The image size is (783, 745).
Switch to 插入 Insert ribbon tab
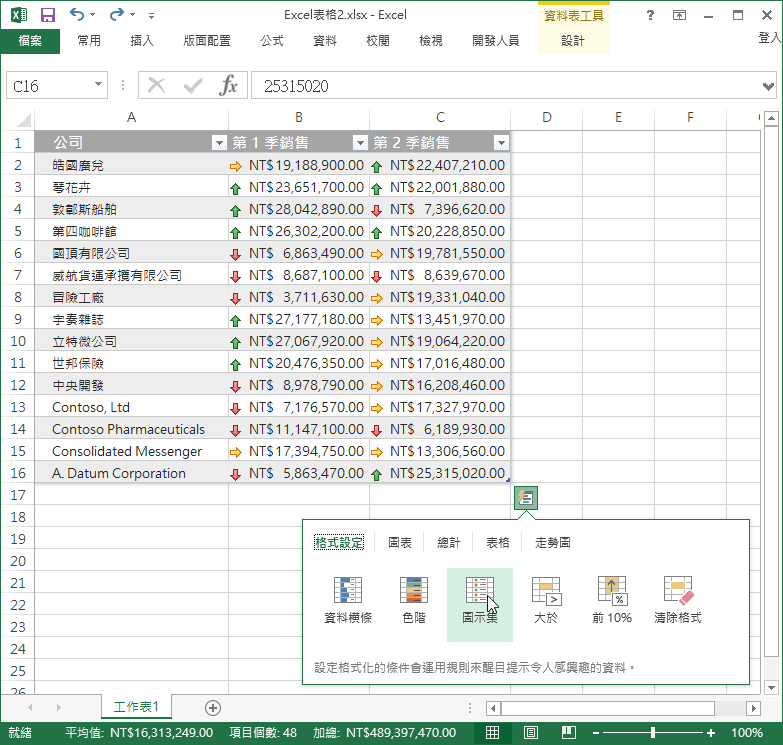coord(142,41)
